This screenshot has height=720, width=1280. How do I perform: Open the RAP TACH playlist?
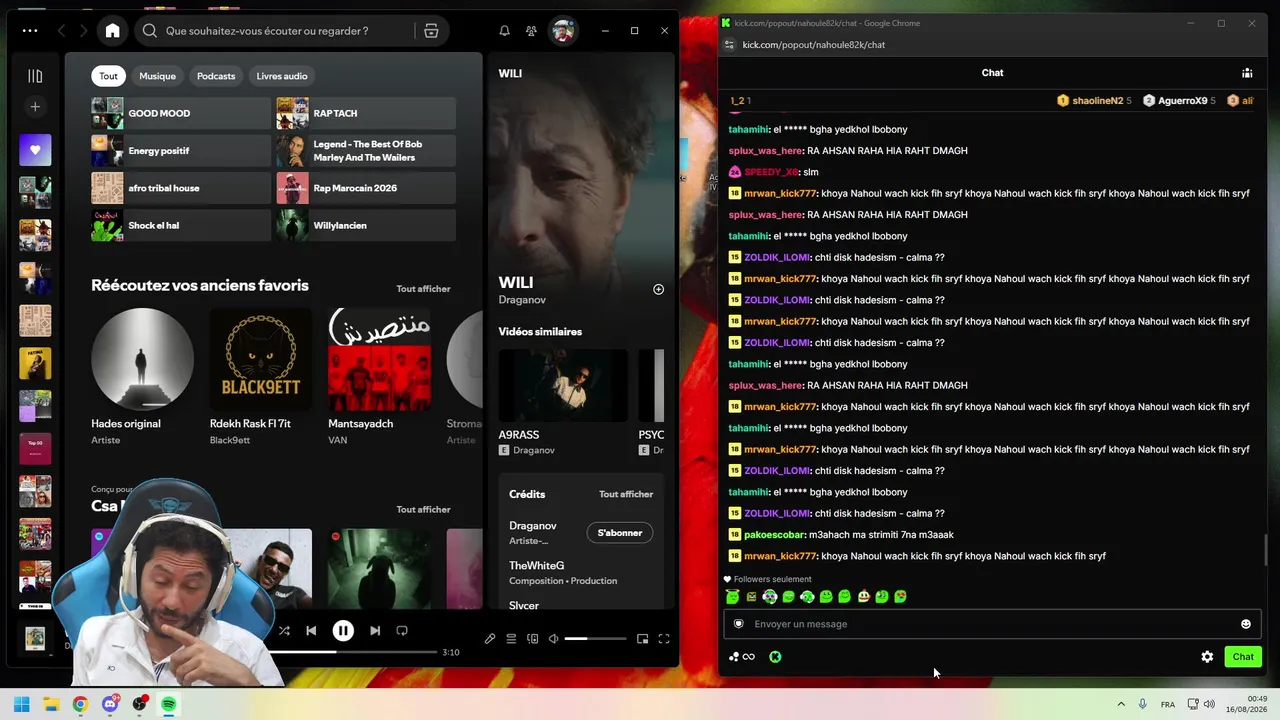pos(366,113)
